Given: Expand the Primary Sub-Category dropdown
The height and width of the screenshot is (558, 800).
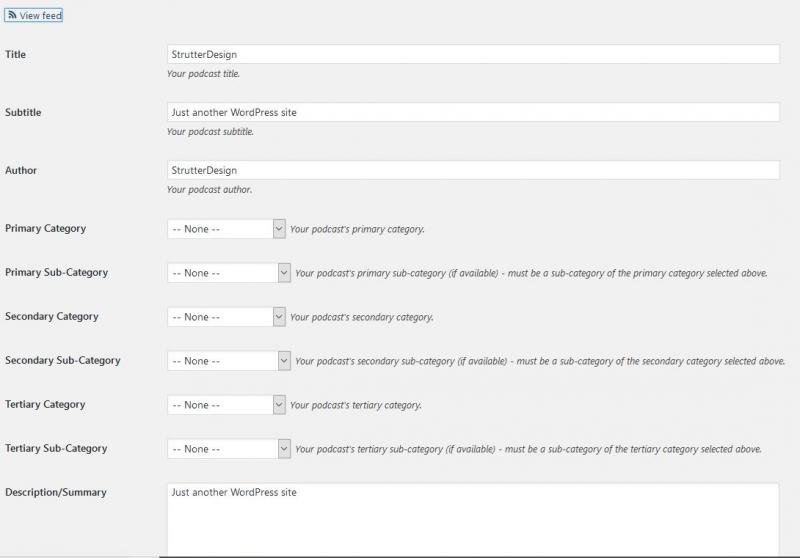Looking at the screenshot, I should [229, 273].
